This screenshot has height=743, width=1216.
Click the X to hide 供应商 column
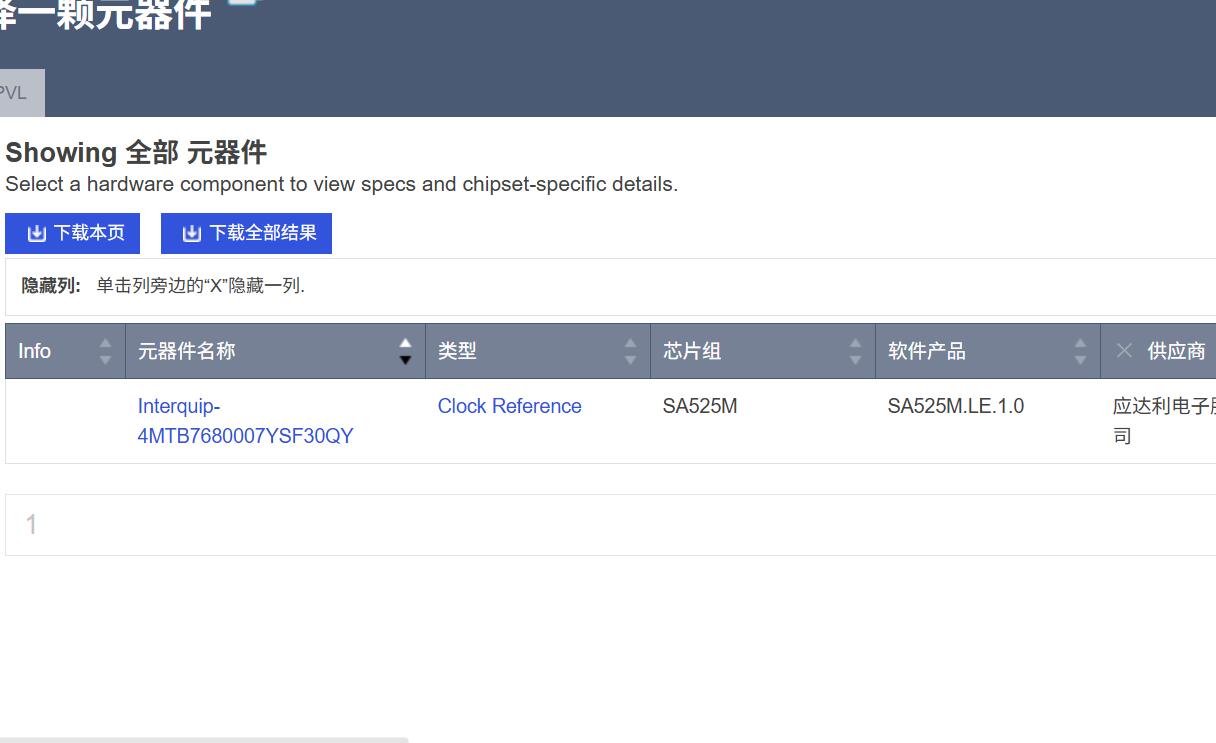1124,351
